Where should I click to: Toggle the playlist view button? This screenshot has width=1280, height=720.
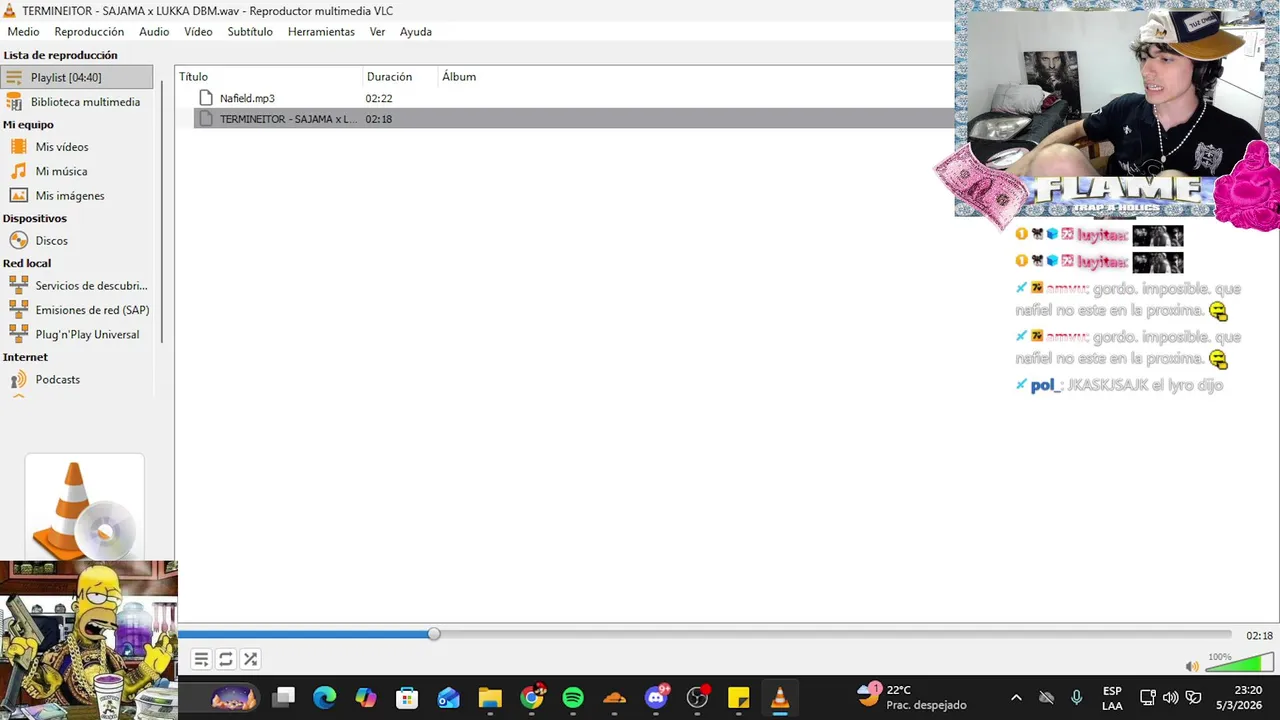click(x=201, y=659)
